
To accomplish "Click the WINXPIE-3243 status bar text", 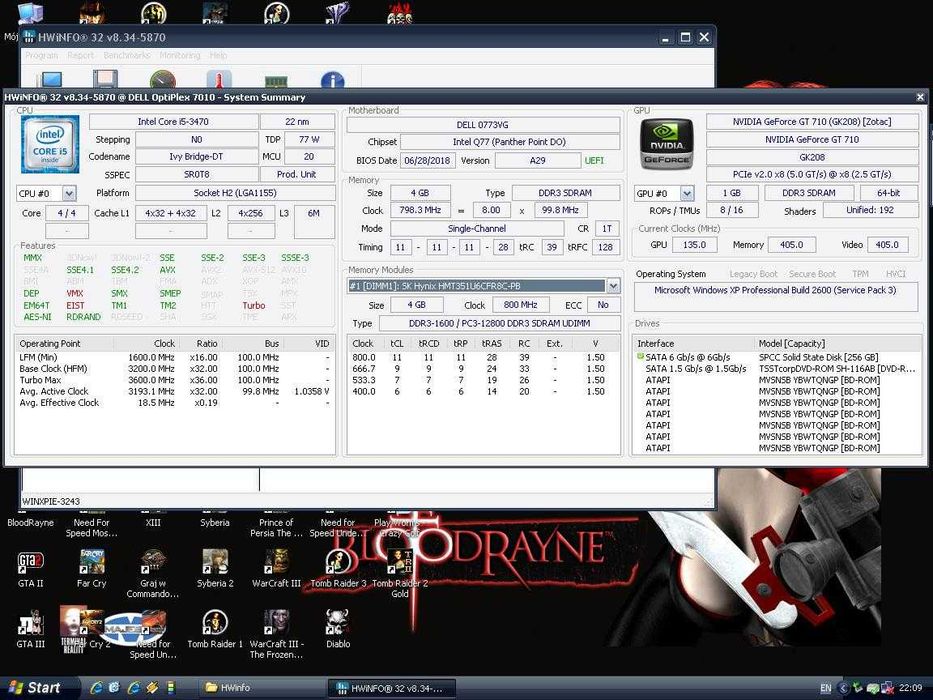I will click(51, 501).
